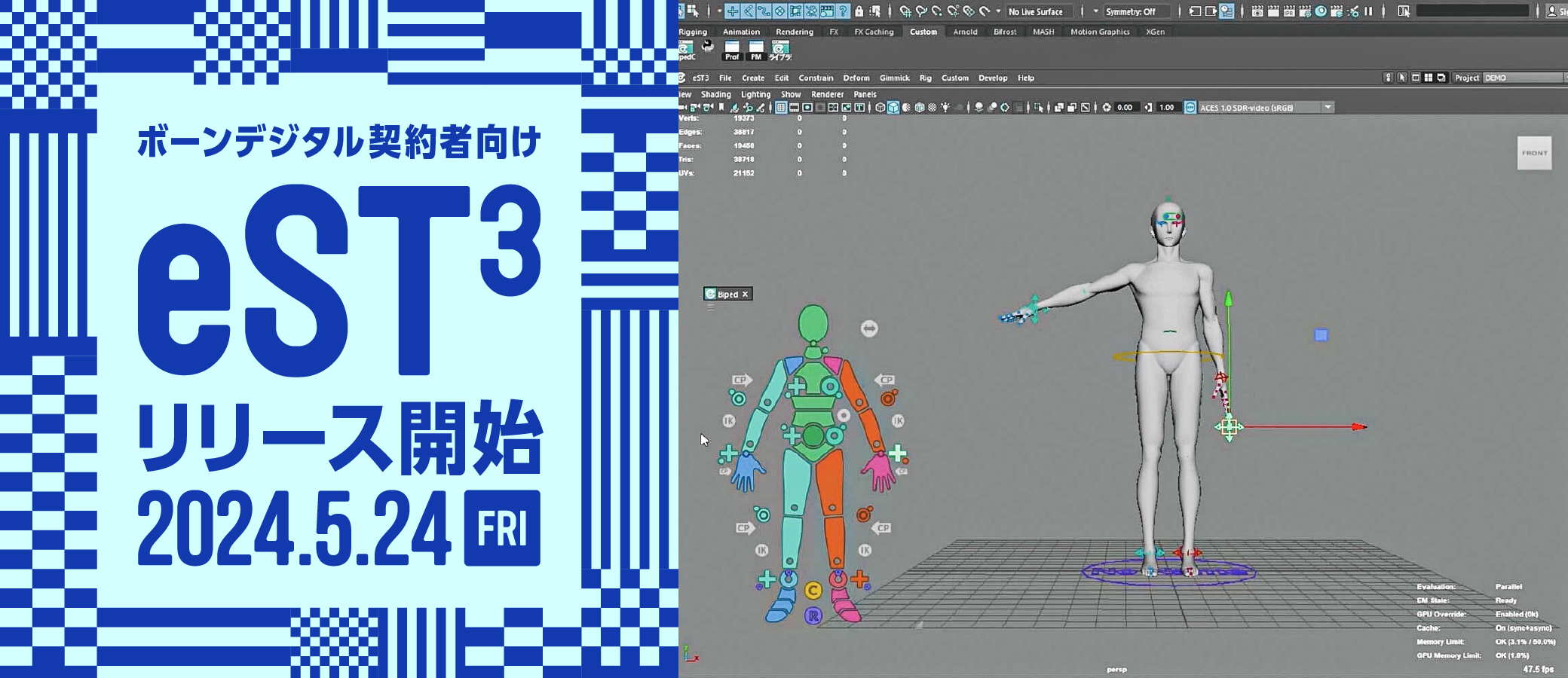1568x678 pixels.
Task: Click the ライブラ shelf icon
Action: point(781,50)
